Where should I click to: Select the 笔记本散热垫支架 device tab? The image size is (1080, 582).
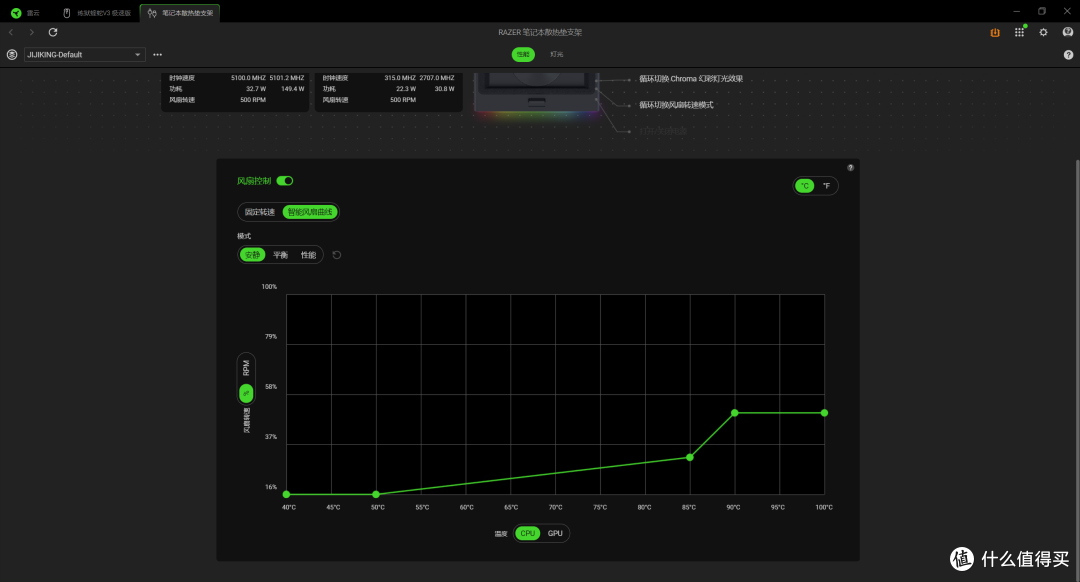[x=180, y=13]
